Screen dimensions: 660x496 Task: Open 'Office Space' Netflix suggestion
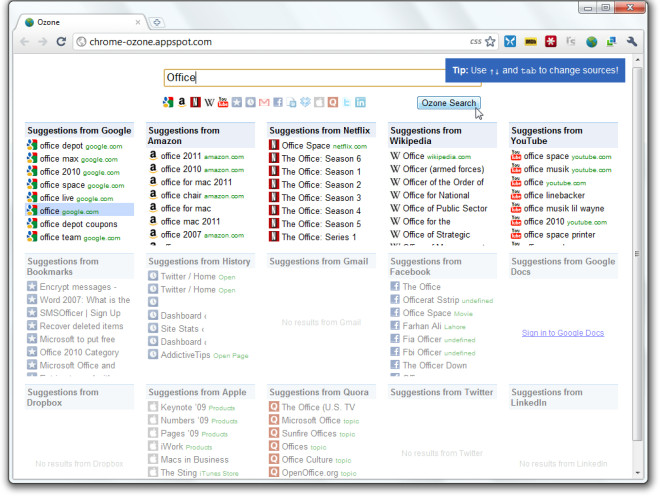point(322,146)
